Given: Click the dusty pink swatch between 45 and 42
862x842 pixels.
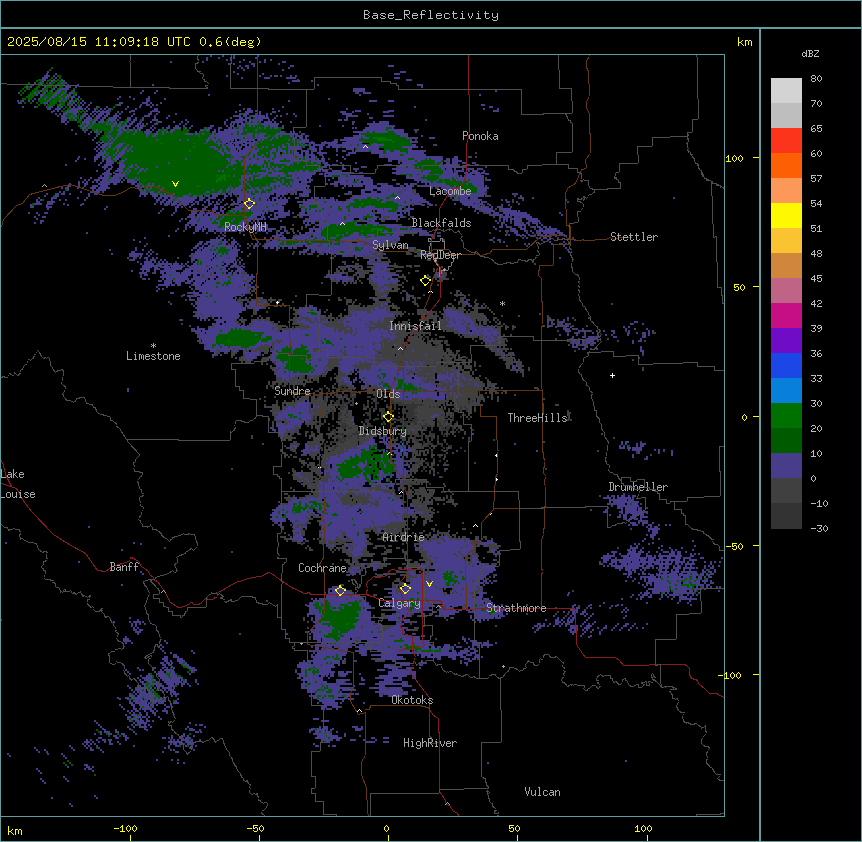Looking at the screenshot, I should click(x=786, y=290).
